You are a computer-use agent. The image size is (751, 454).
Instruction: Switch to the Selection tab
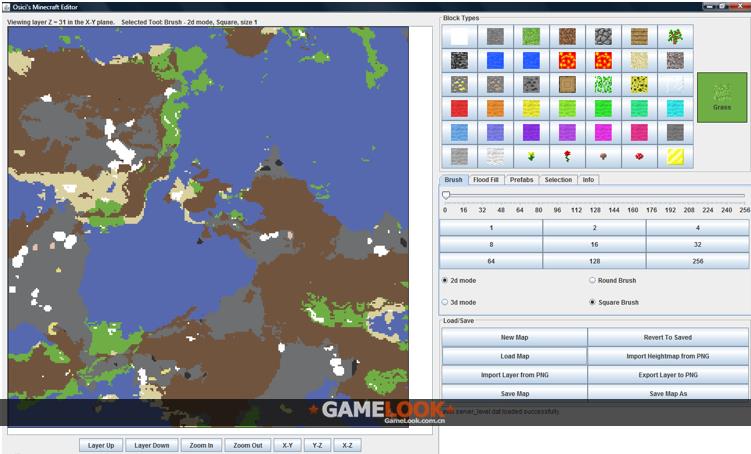pyautogui.click(x=558, y=180)
